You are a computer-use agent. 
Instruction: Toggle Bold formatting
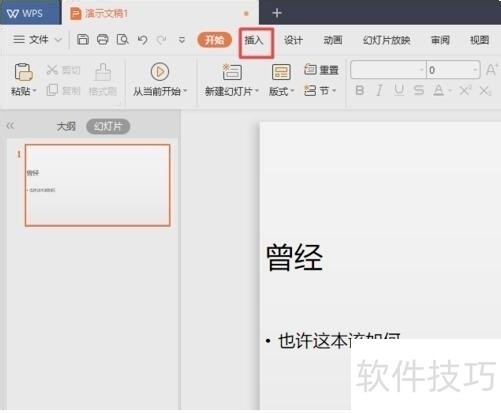[359, 90]
